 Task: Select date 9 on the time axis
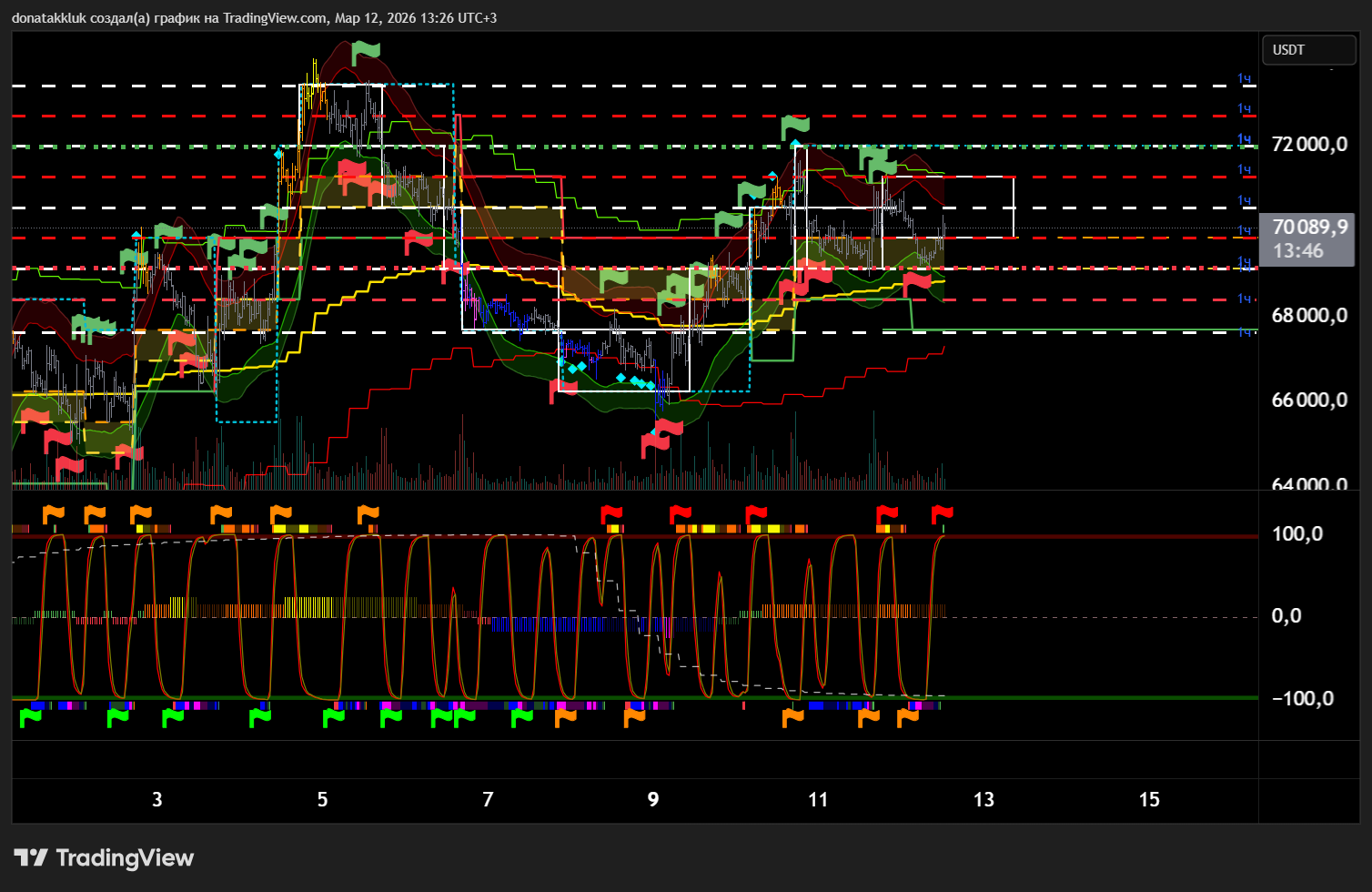(653, 800)
